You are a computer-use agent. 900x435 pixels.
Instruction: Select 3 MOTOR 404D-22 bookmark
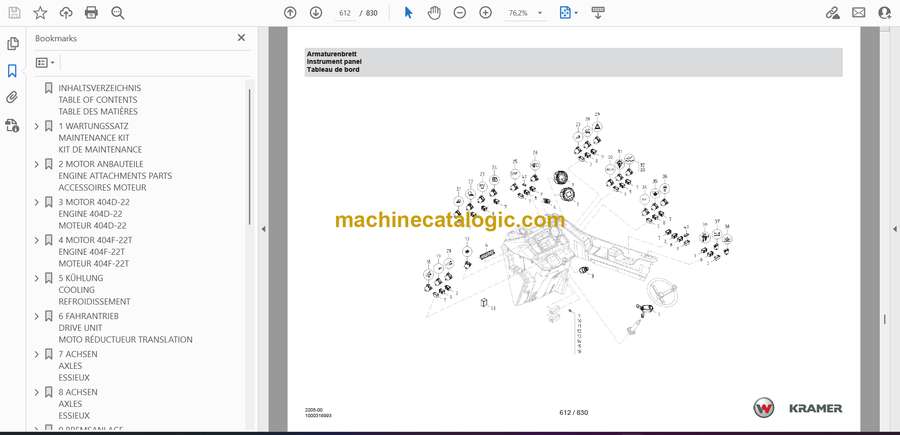coord(94,213)
